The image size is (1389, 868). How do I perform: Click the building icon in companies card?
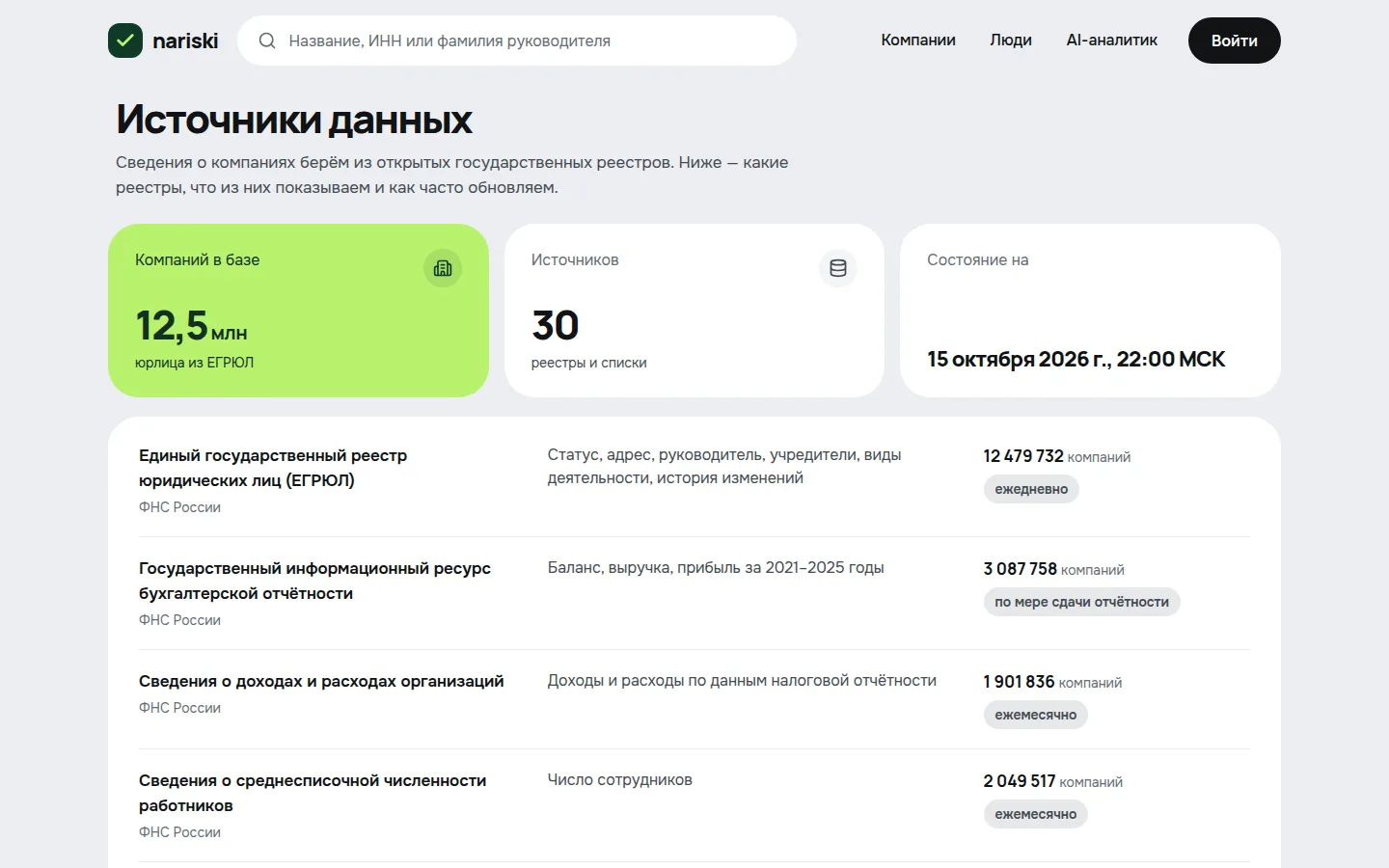coord(443,268)
